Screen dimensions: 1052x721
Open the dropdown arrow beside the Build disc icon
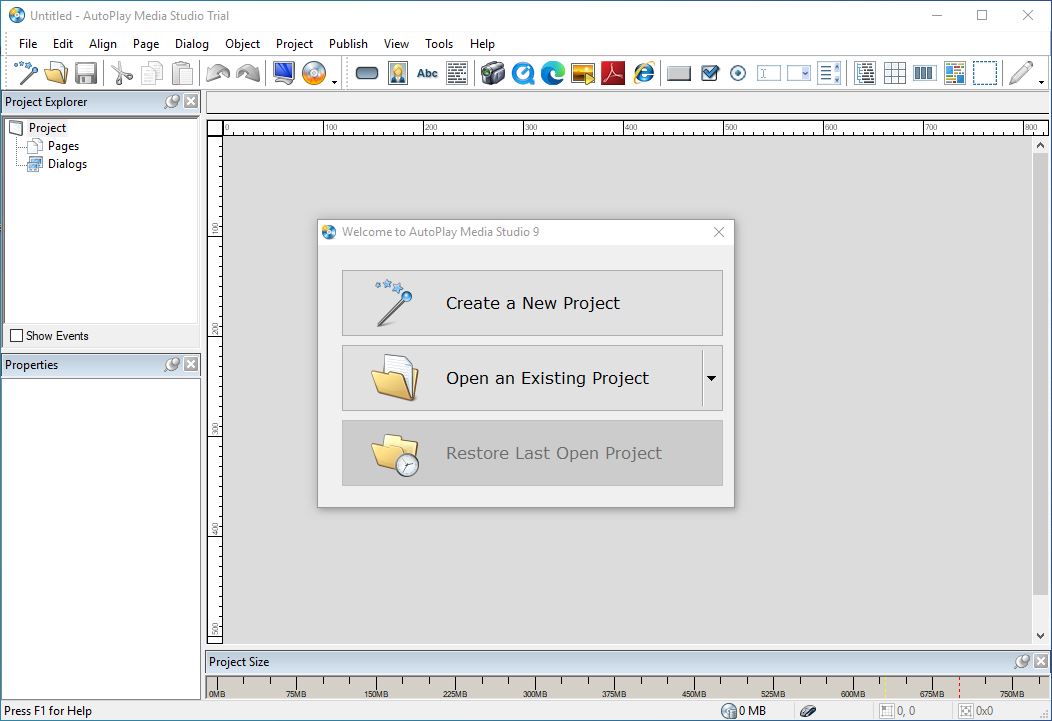[334, 80]
